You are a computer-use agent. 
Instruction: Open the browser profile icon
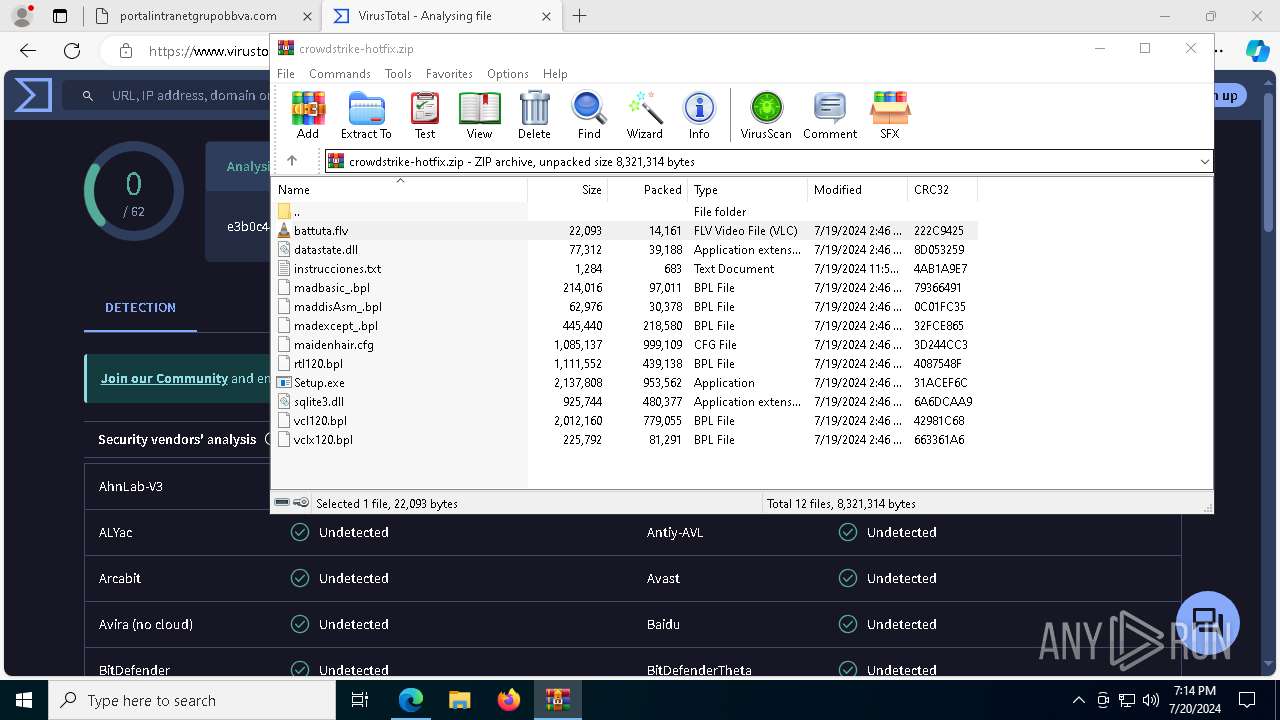coord(22,16)
